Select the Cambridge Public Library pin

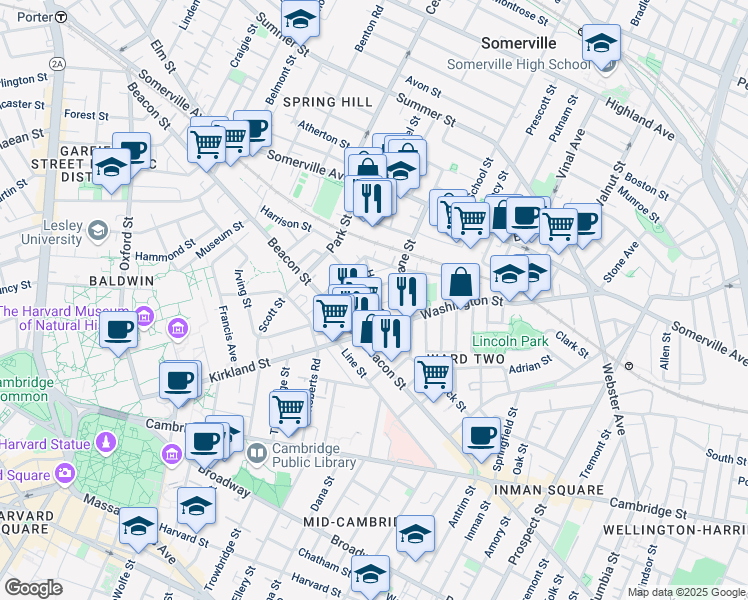pos(257,453)
